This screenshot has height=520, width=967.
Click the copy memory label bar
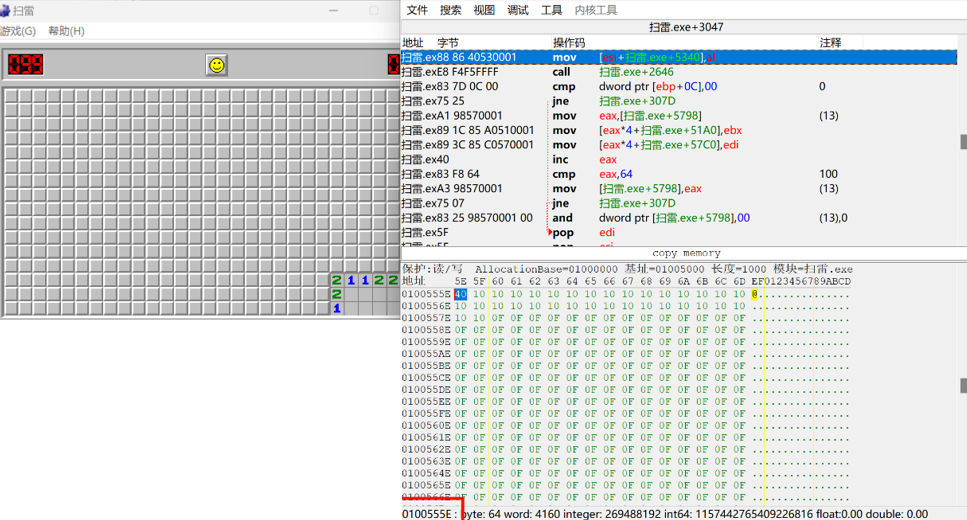(686, 253)
